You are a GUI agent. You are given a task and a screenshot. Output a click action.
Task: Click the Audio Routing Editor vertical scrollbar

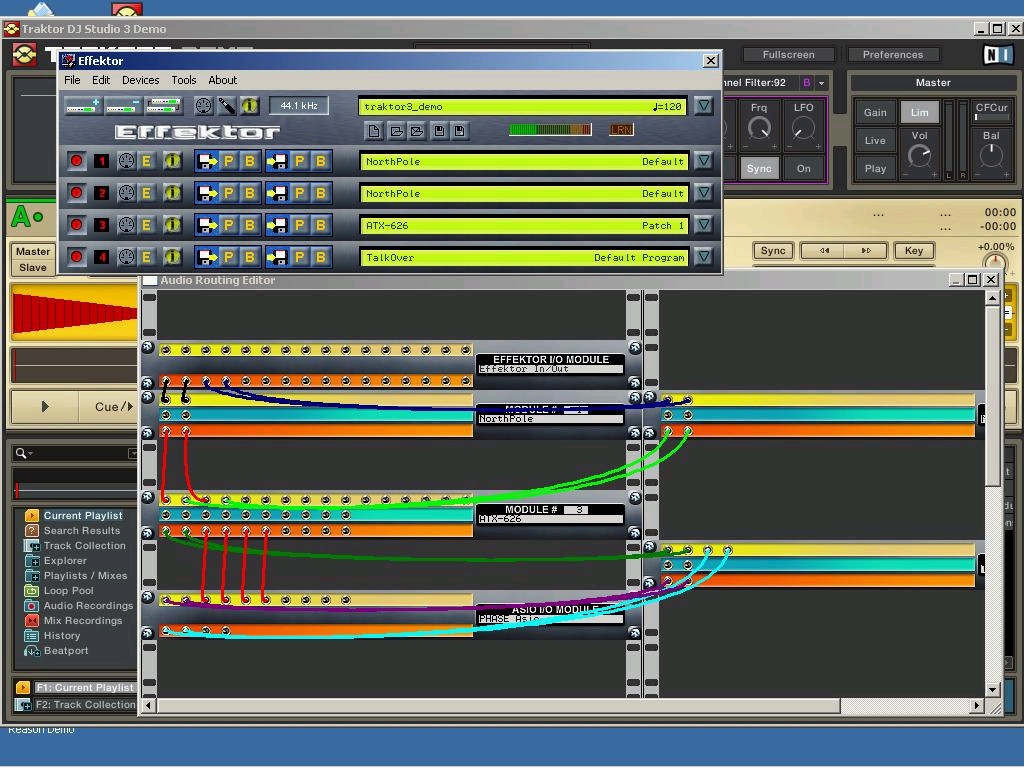pos(992,396)
